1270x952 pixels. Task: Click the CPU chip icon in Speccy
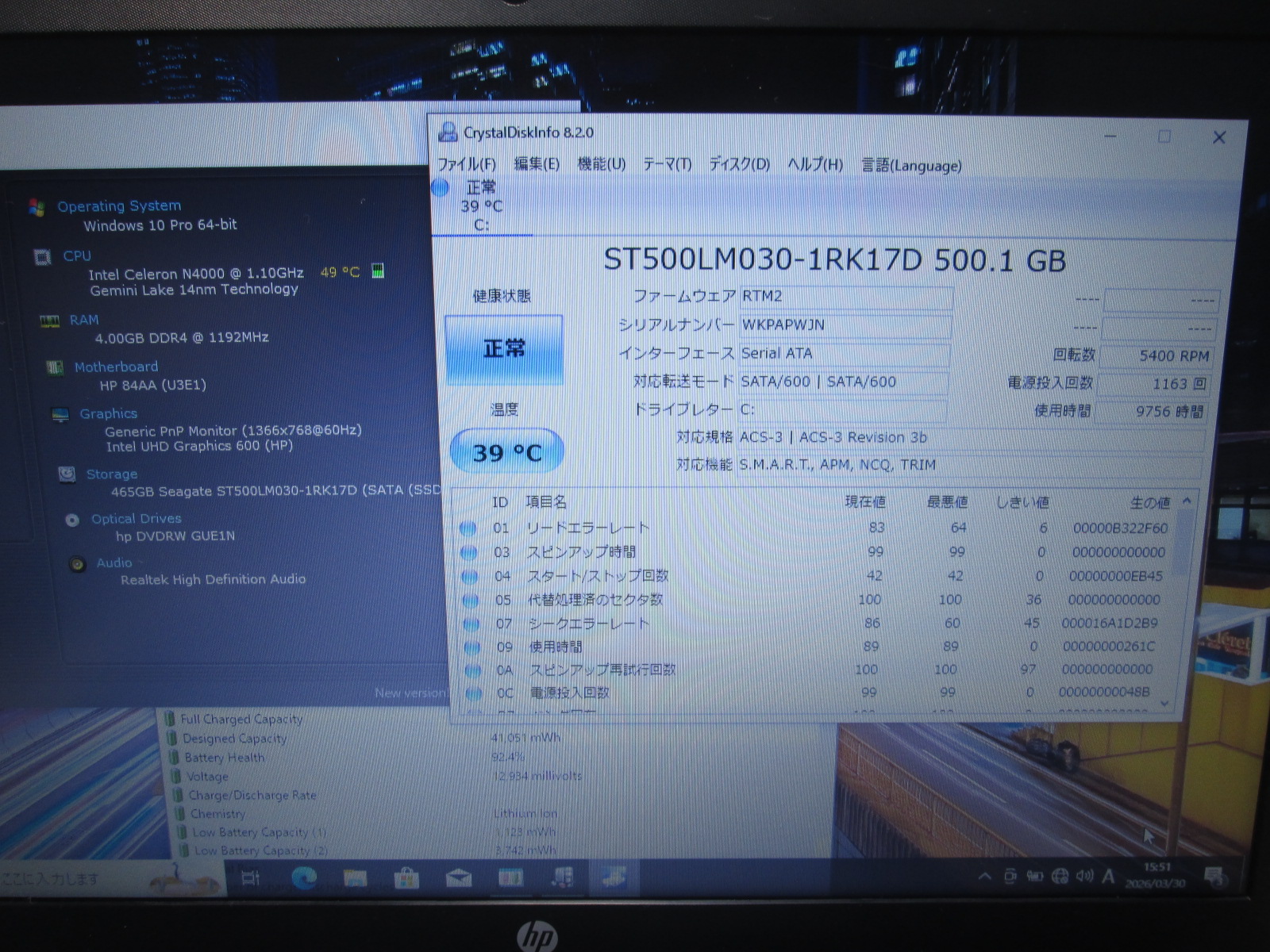point(42,257)
